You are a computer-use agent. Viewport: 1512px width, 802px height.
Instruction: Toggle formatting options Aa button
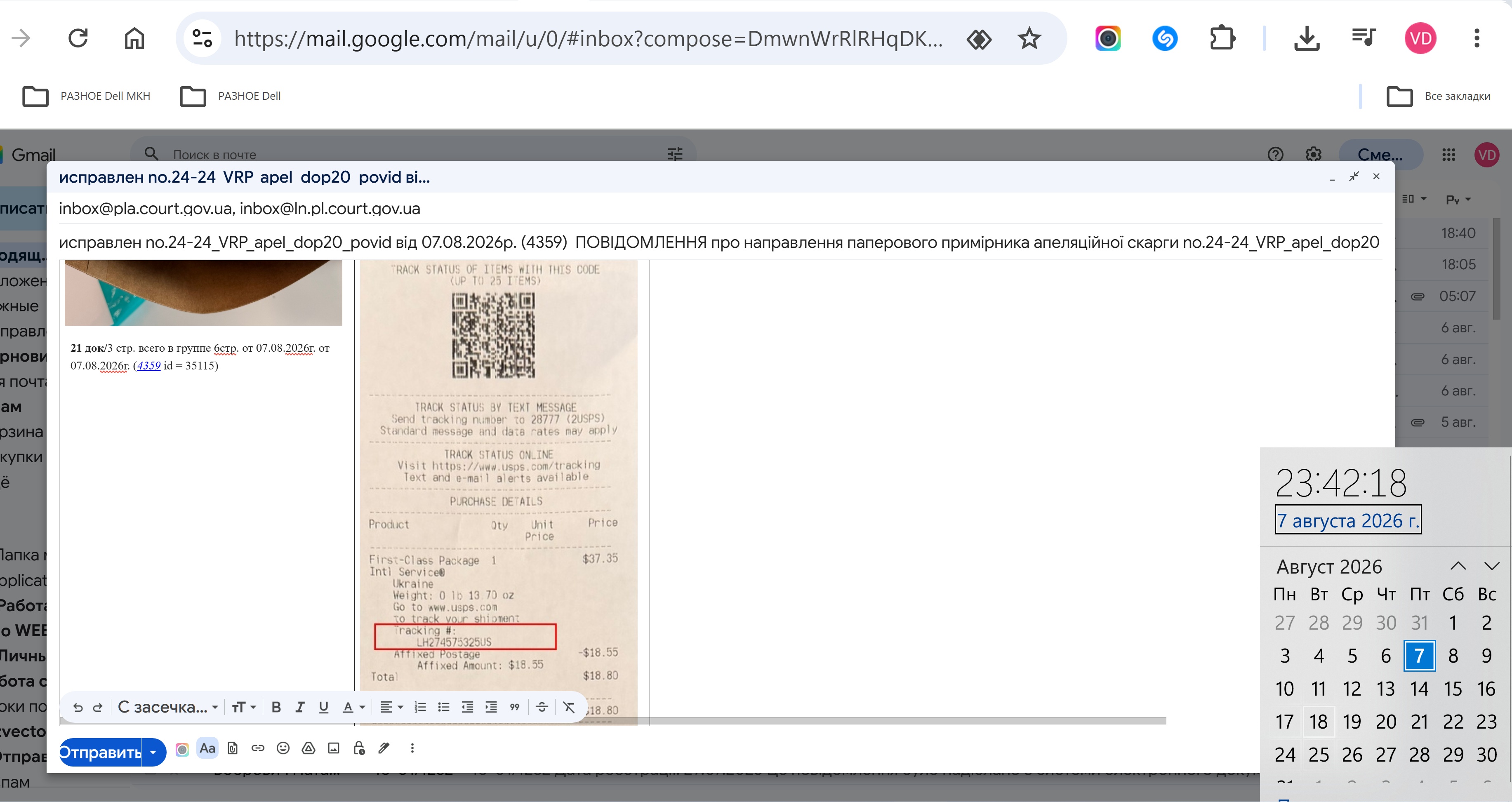tap(207, 749)
